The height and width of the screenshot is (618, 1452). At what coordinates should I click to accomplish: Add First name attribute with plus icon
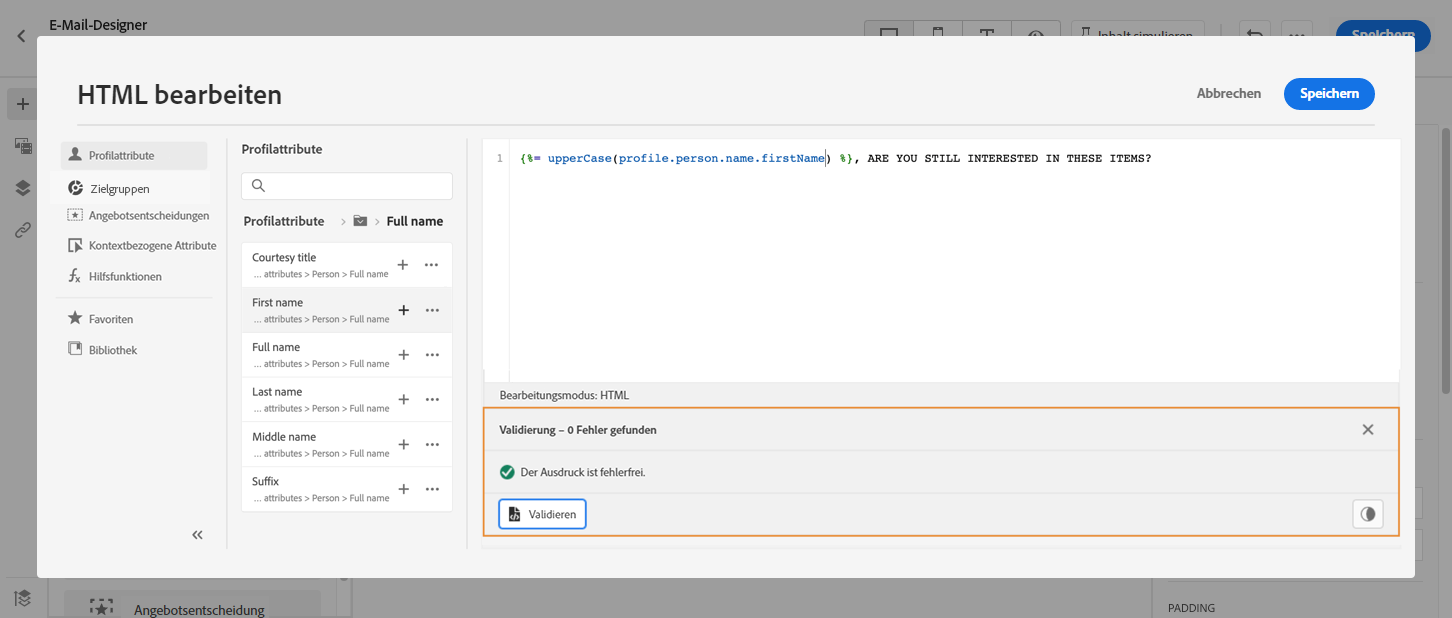404,310
